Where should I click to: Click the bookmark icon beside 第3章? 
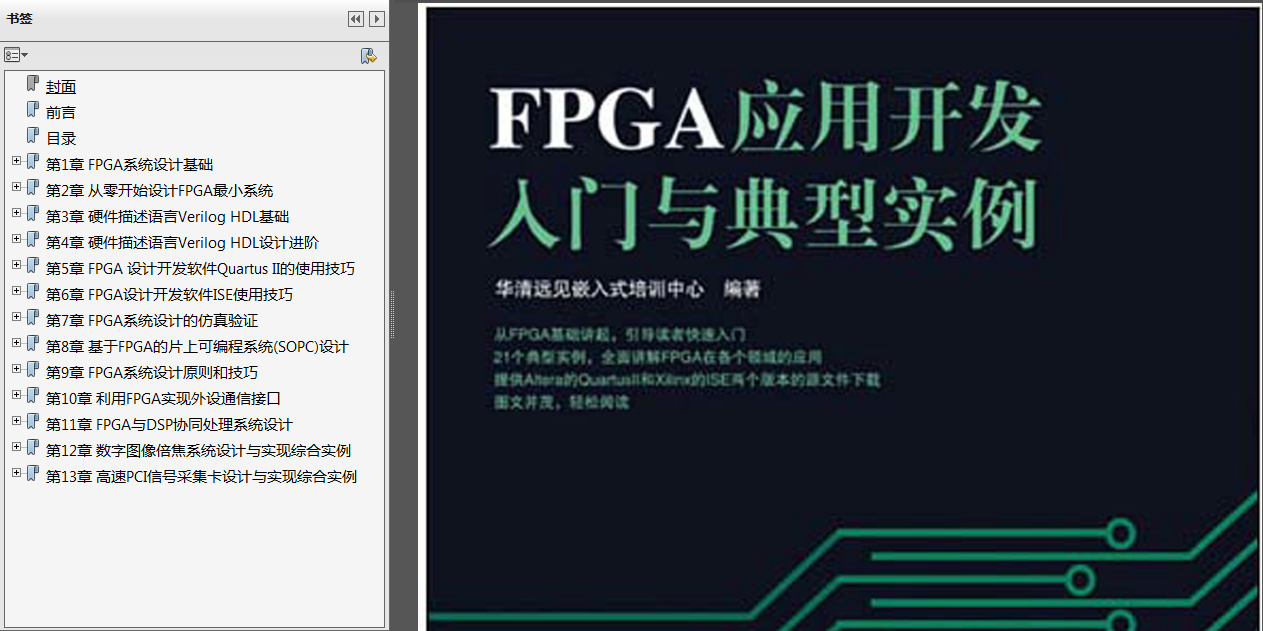coord(33,214)
